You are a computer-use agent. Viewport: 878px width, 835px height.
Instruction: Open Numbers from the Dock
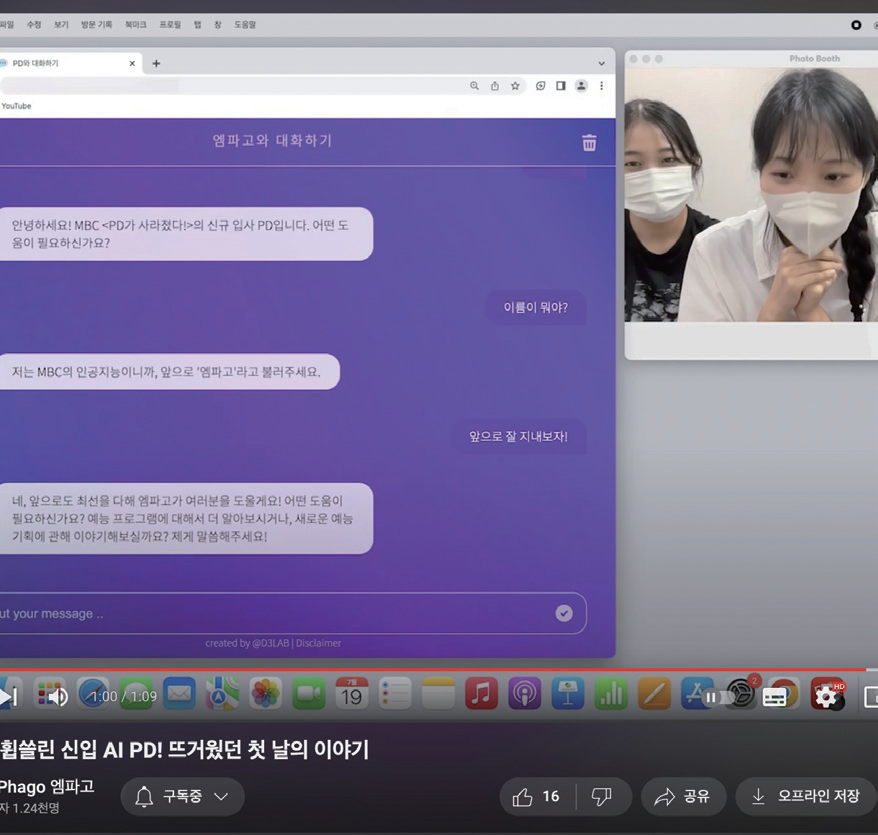pyautogui.click(x=611, y=693)
